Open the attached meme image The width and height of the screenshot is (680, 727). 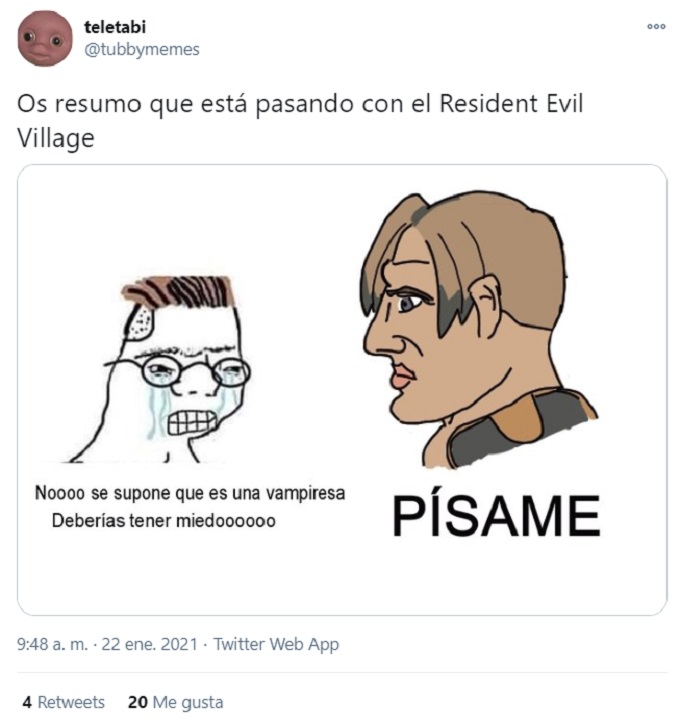click(x=342, y=390)
